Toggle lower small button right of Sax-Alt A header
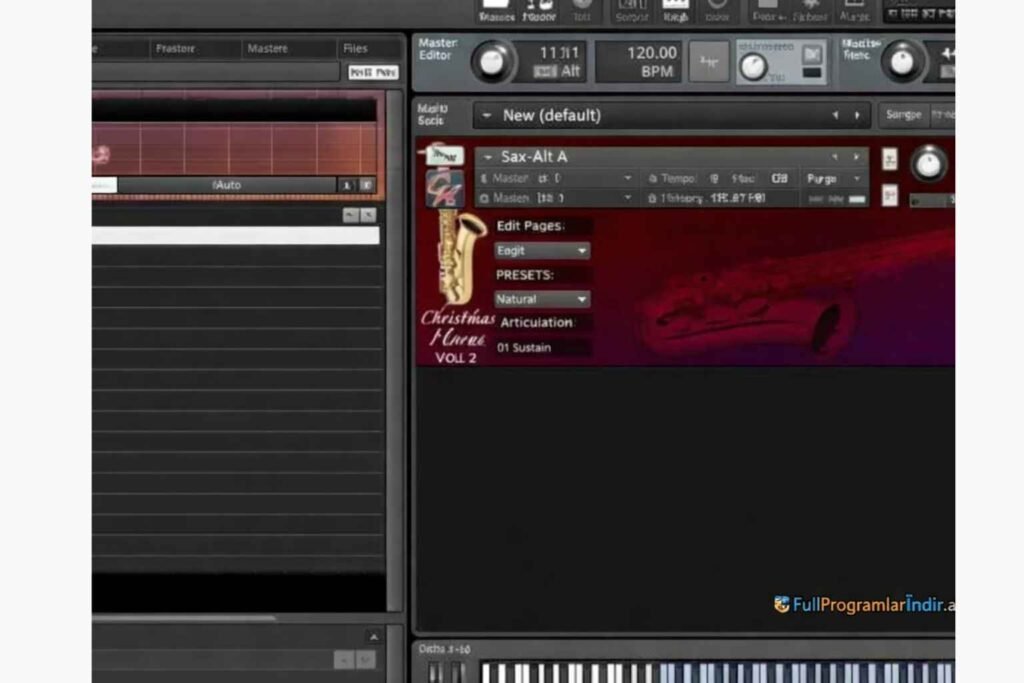 point(889,194)
